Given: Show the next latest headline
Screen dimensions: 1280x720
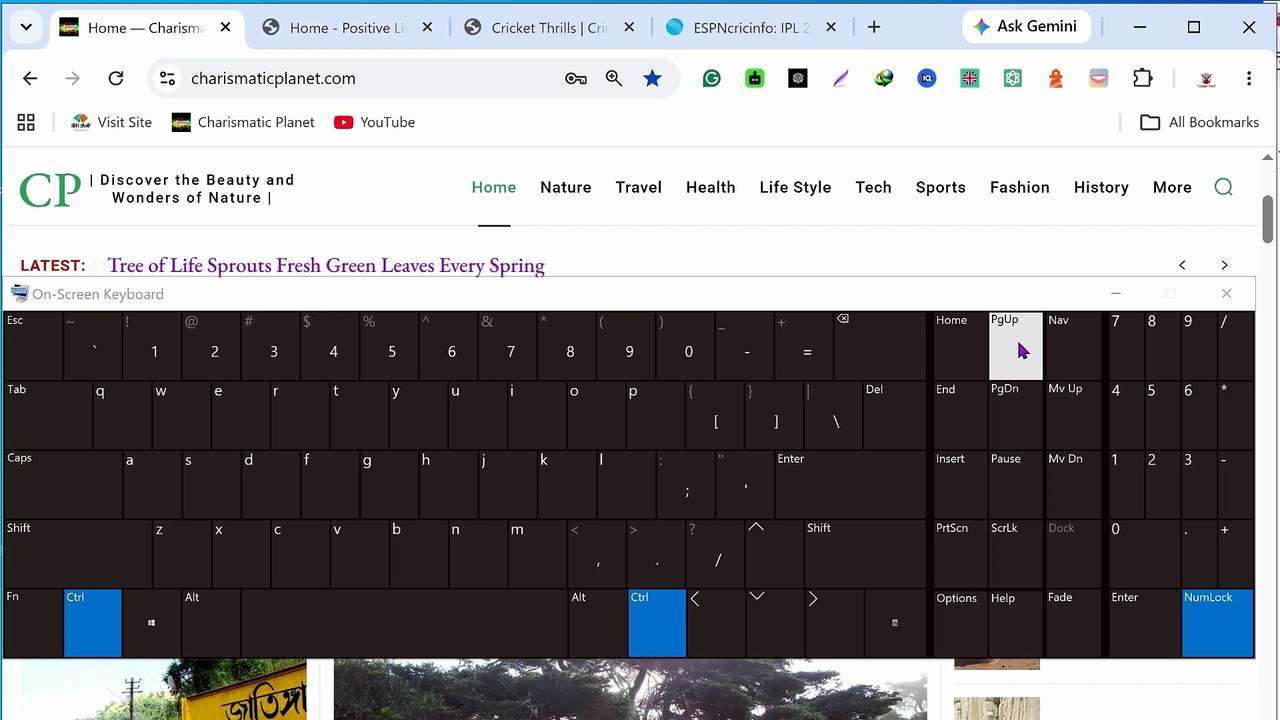Looking at the screenshot, I should point(1224,265).
